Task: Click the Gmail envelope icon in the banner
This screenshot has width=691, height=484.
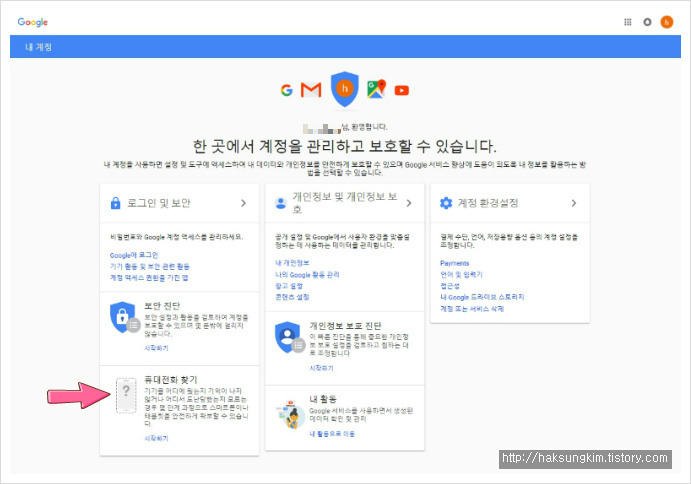Action: tap(311, 90)
